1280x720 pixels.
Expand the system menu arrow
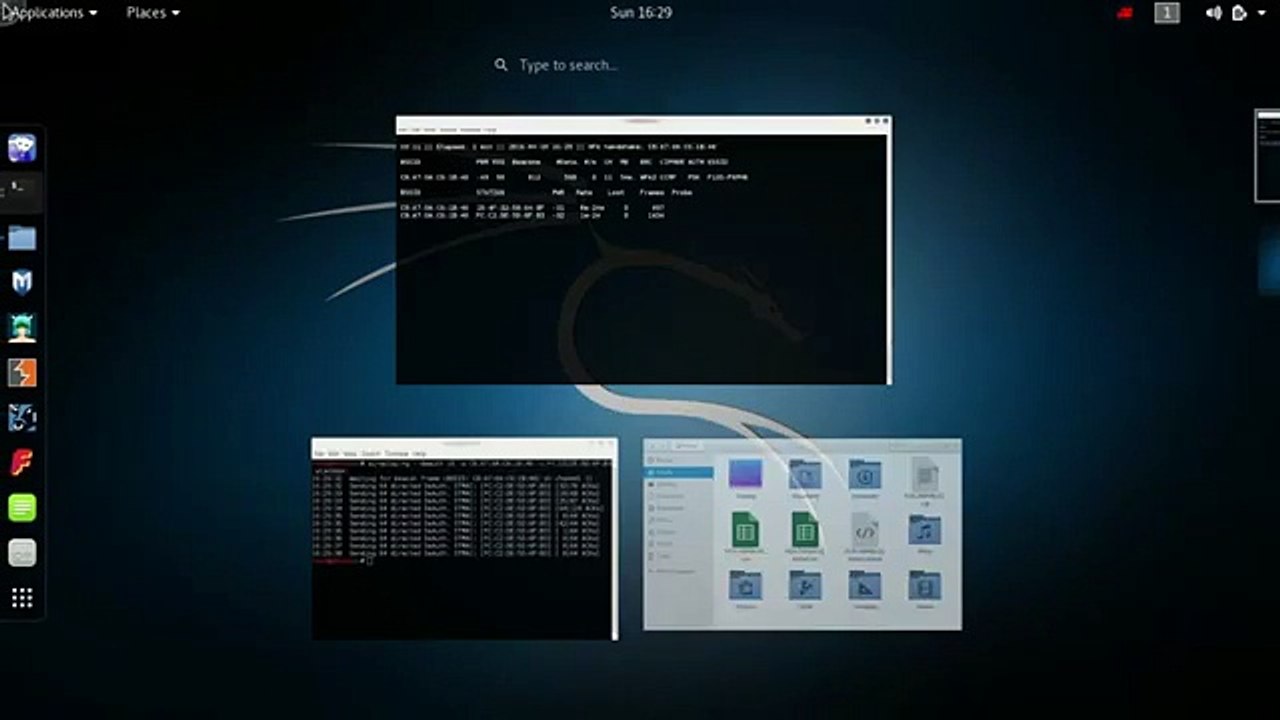1264,13
